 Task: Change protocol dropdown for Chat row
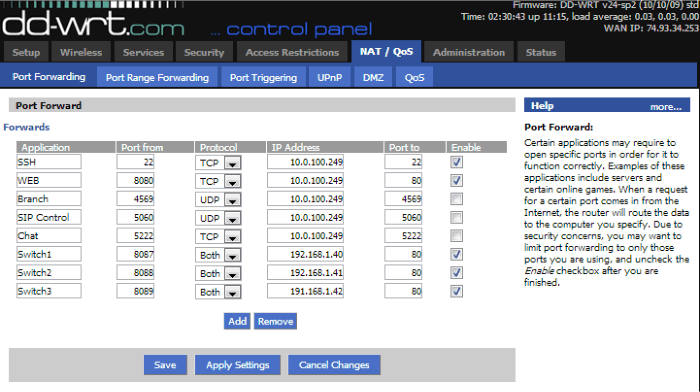pyautogui.click(x=218, y=236)
